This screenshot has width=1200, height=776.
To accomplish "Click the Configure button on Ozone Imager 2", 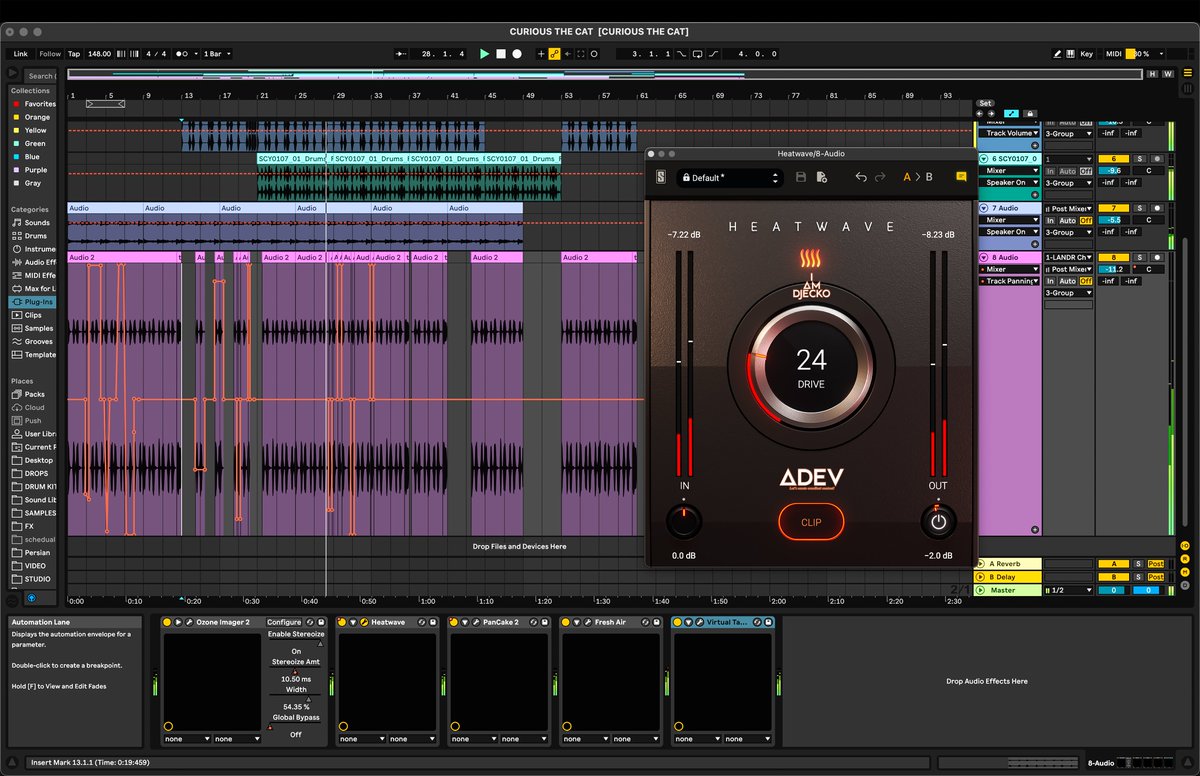I will 284,622.
